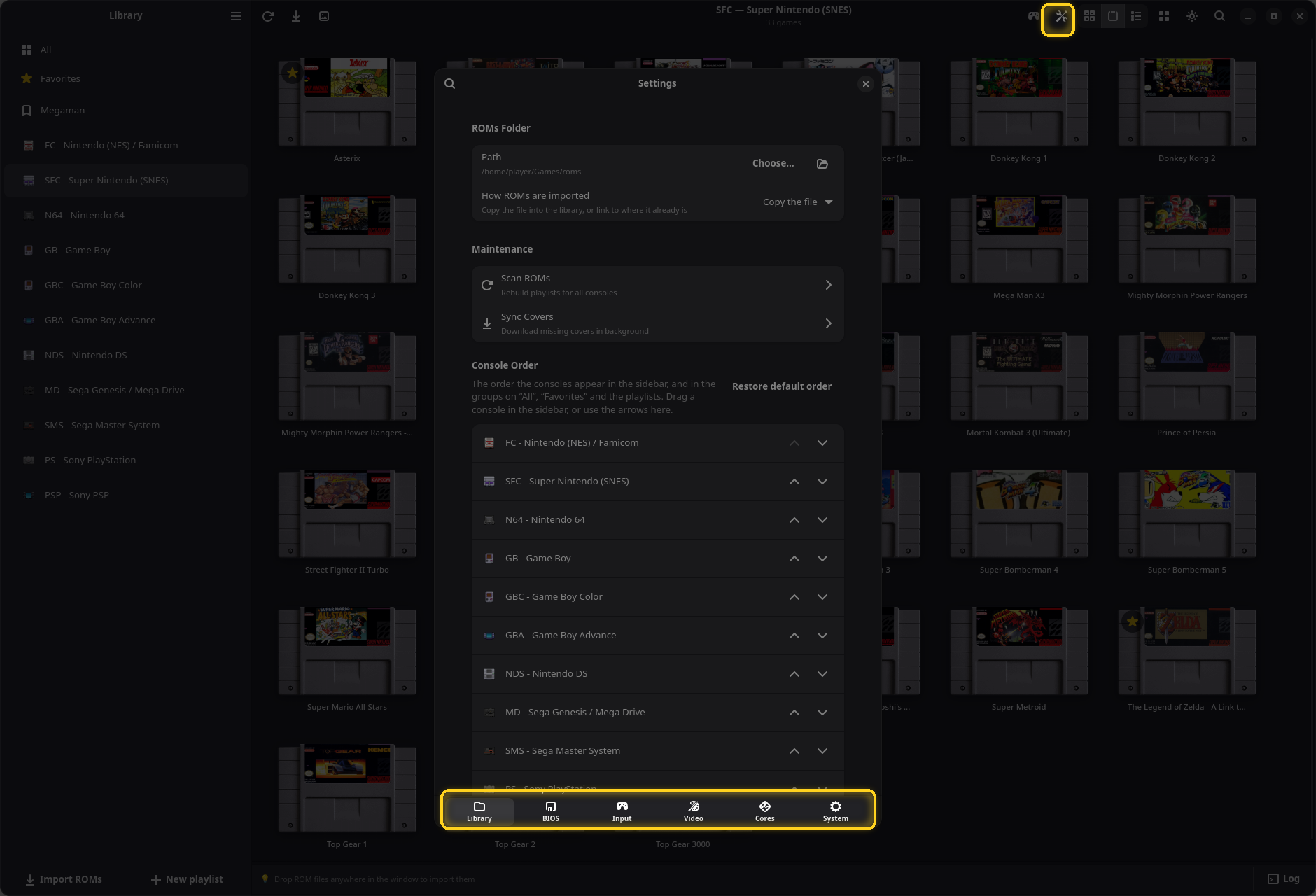
Task: Move GB - Game Boy console up
Action: click(x=794, y=559)
